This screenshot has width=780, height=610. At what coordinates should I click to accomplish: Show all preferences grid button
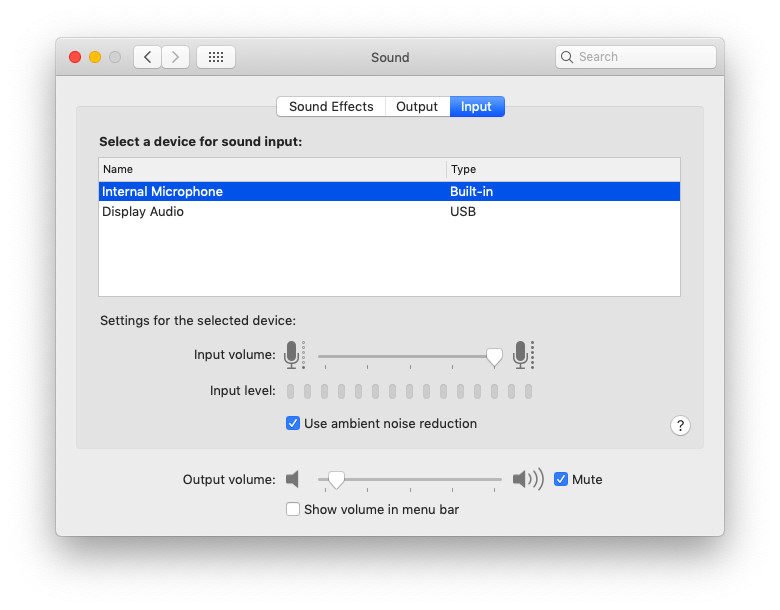(216, 57)
